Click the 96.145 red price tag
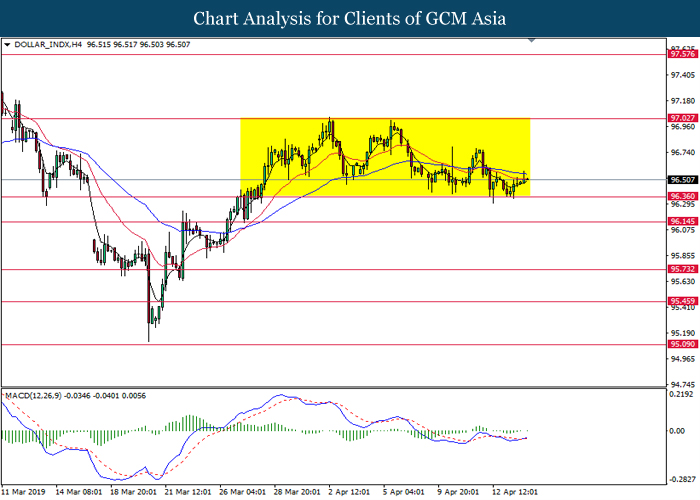 click(682, 221)
